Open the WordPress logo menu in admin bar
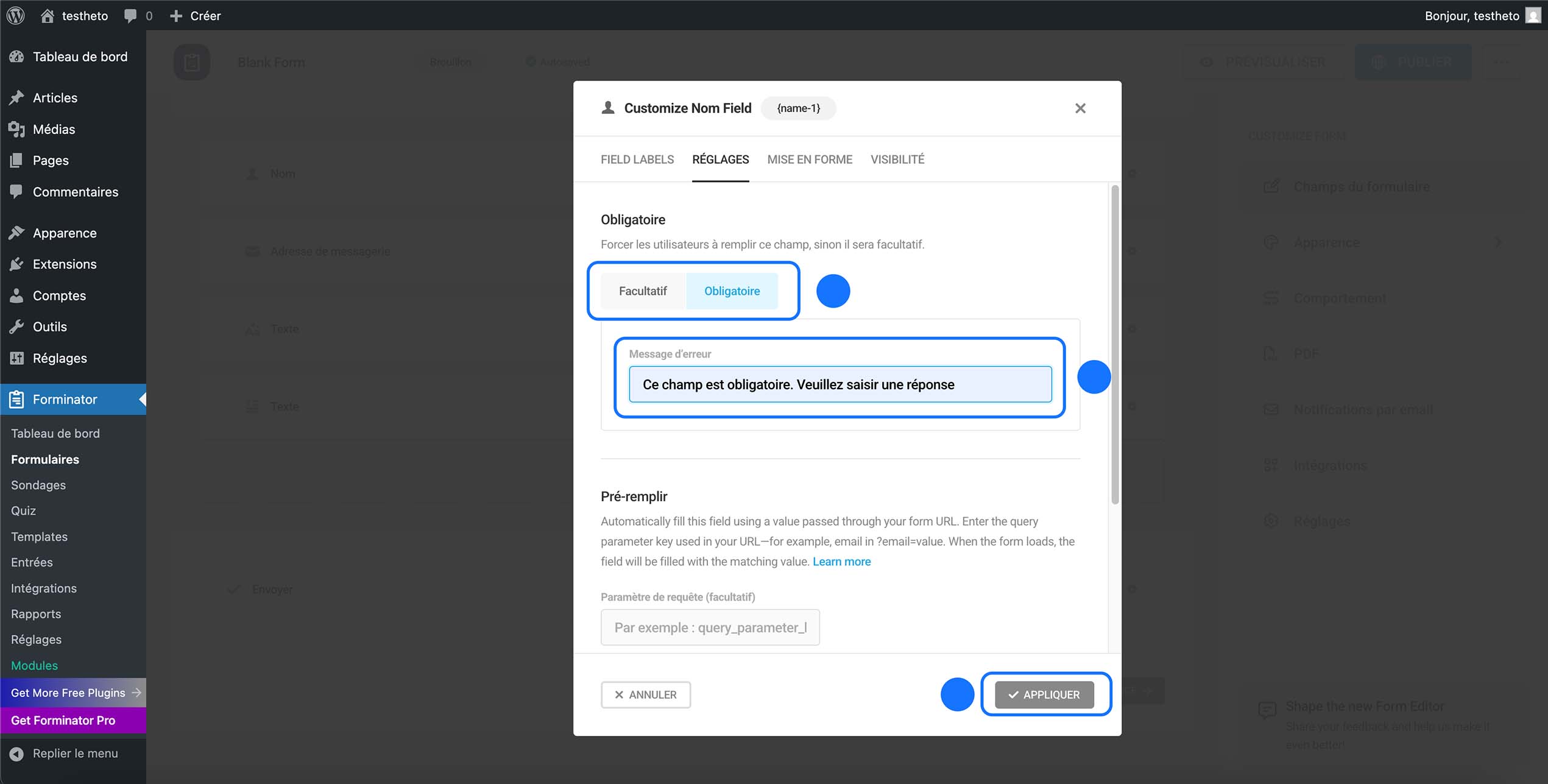 (x=15, y=15)
